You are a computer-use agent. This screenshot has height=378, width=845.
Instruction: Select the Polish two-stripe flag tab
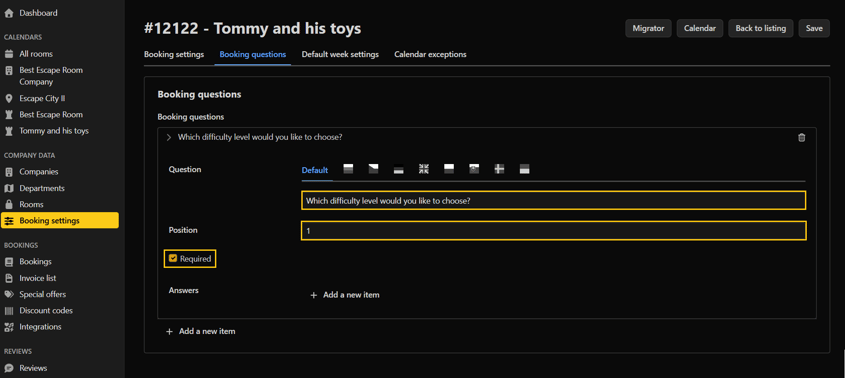coord(449,169)
